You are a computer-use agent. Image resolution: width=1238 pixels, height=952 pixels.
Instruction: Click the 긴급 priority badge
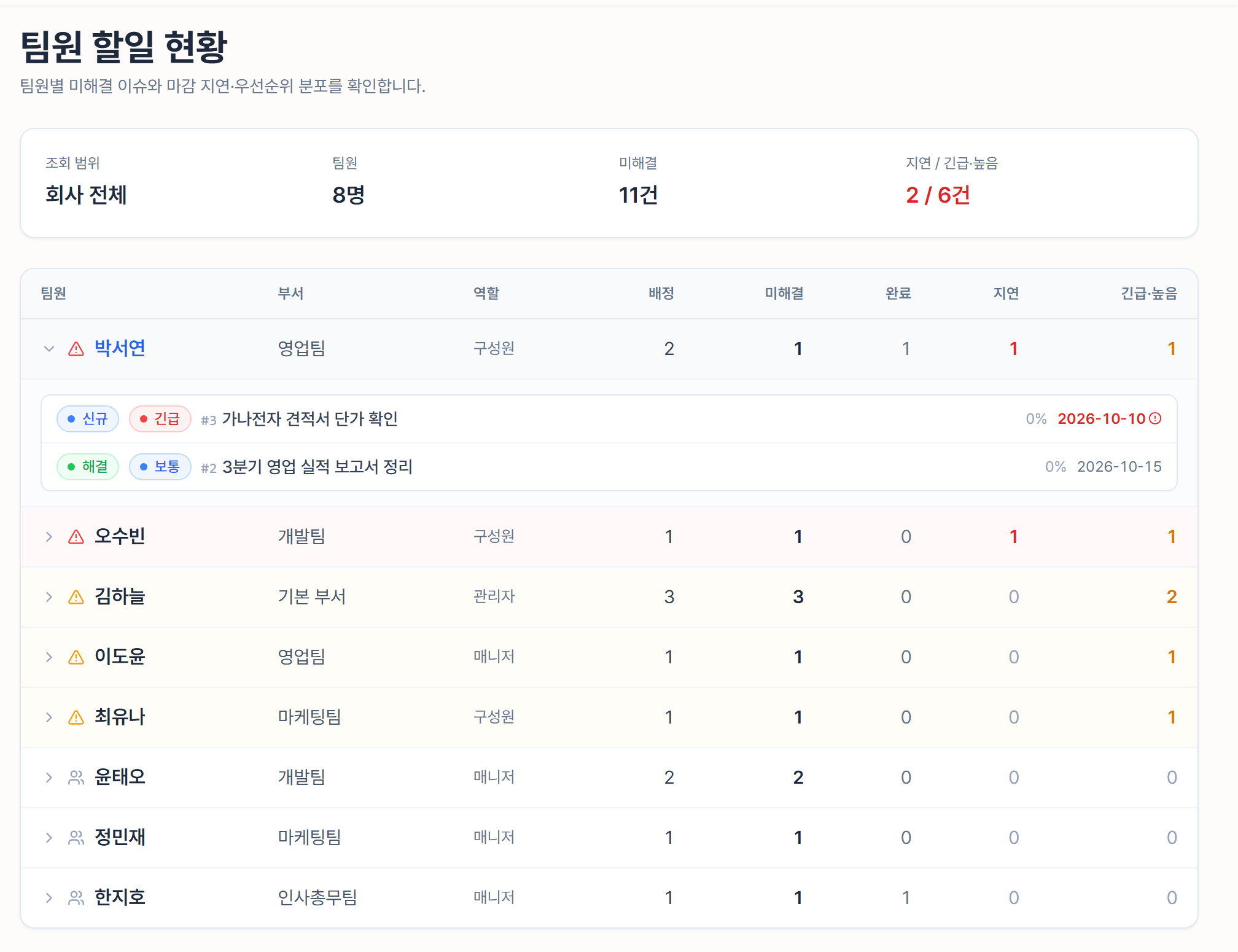click(x=160, y=419)
